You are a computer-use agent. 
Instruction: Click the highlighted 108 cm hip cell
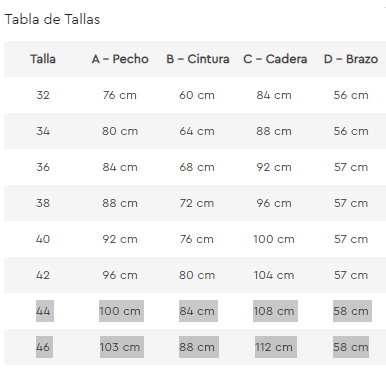tap(275, 311)
